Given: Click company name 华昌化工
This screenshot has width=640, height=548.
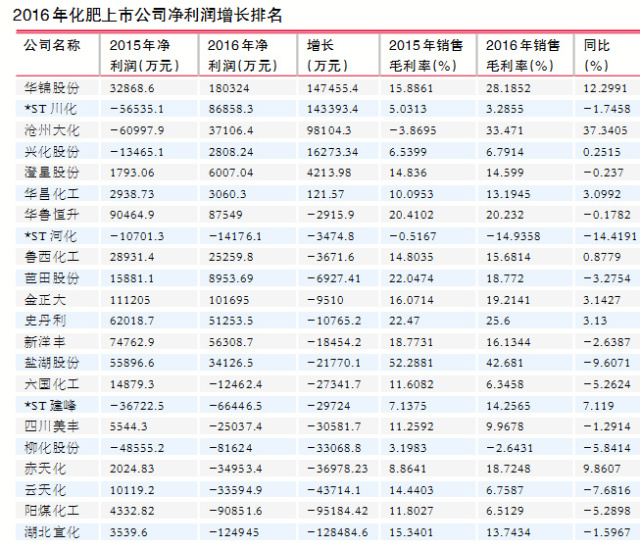Looking at the screenshot, I should 52,194.
